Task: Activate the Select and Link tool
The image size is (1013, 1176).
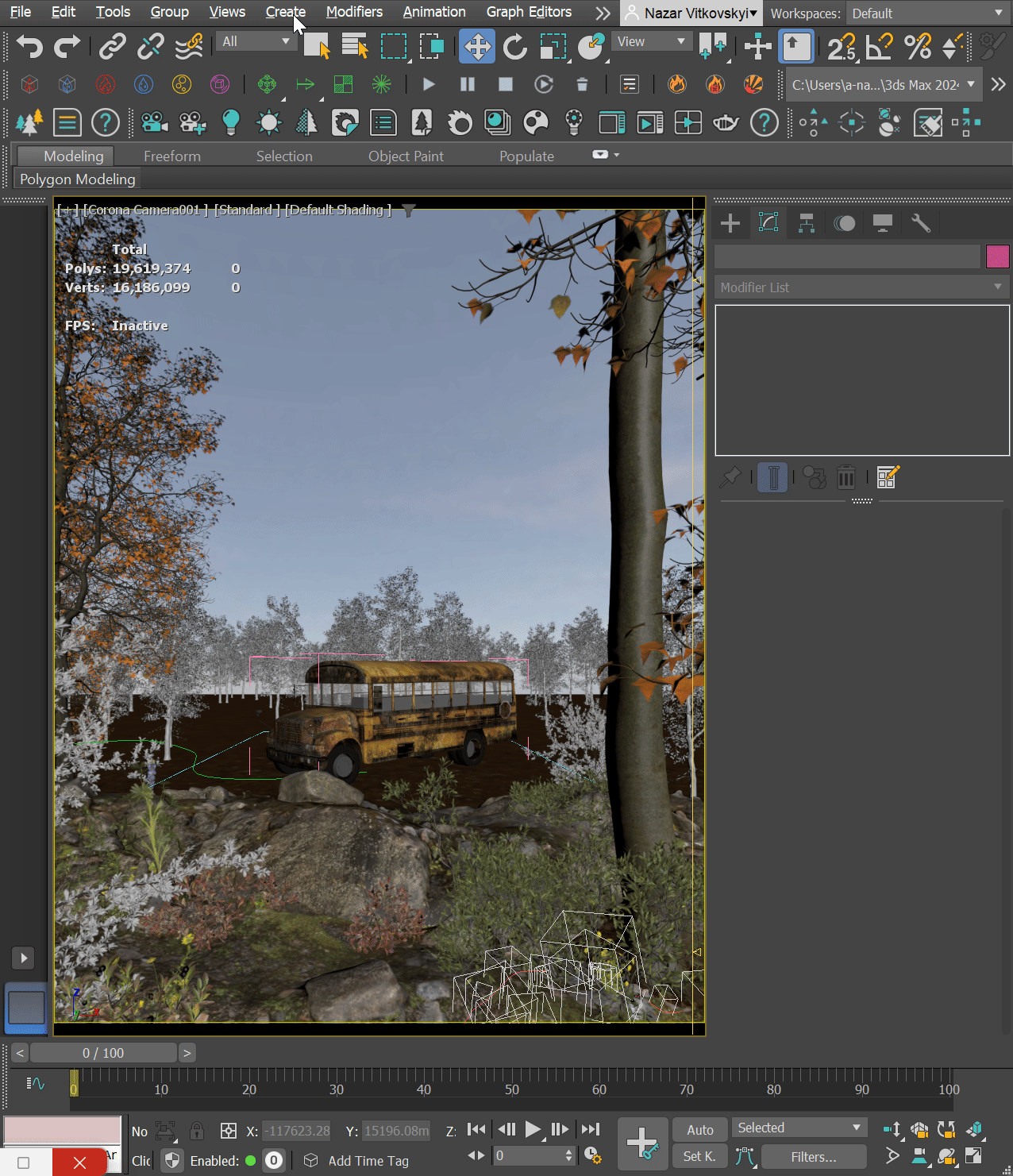Action: (113, 47)
